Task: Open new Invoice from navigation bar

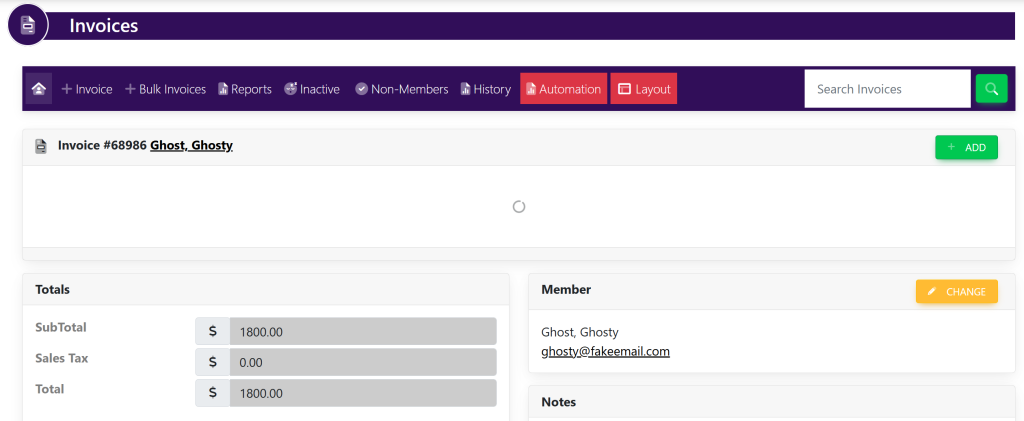Action: 87,89
